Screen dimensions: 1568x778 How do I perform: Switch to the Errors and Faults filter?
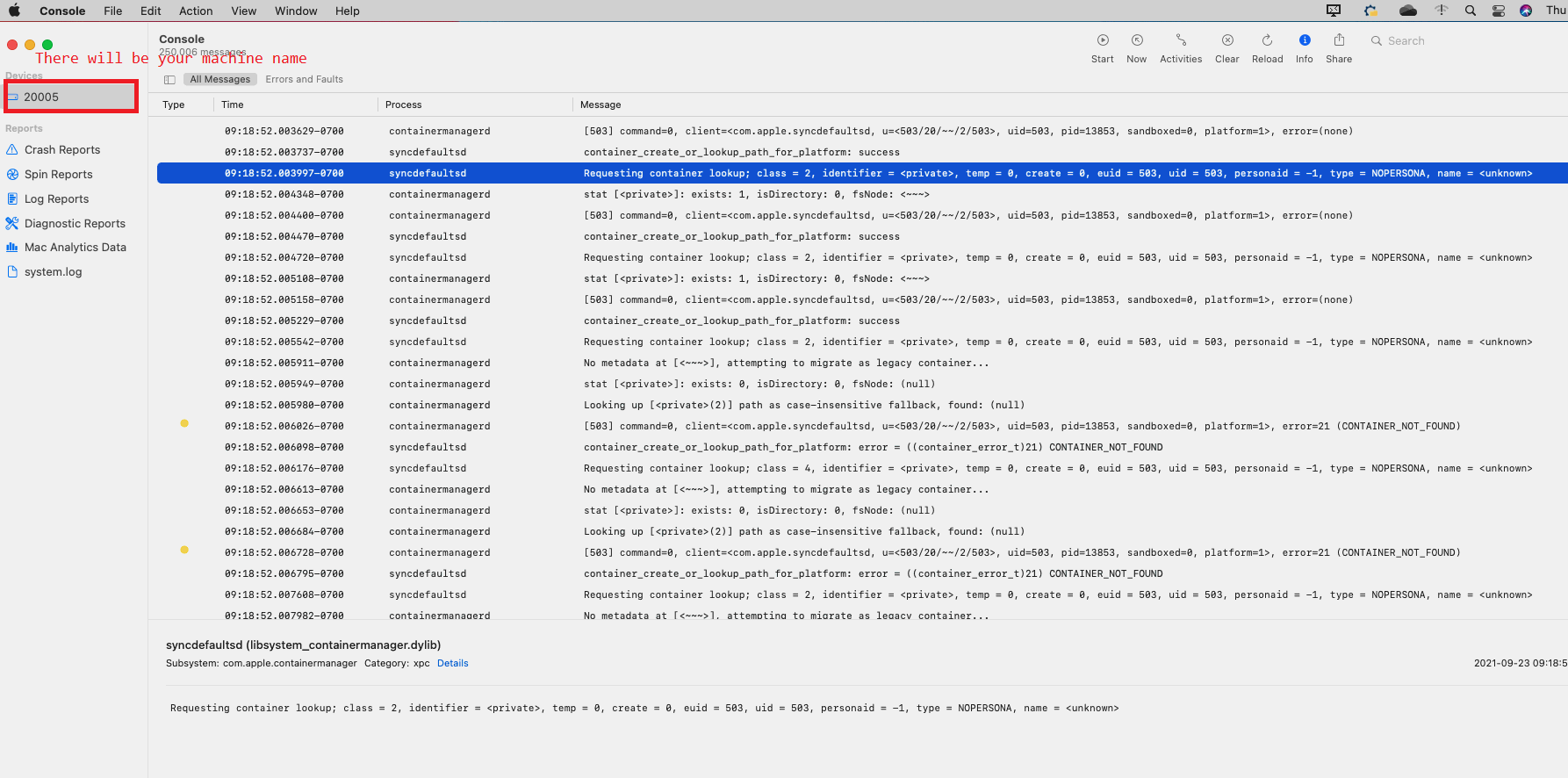304,80
